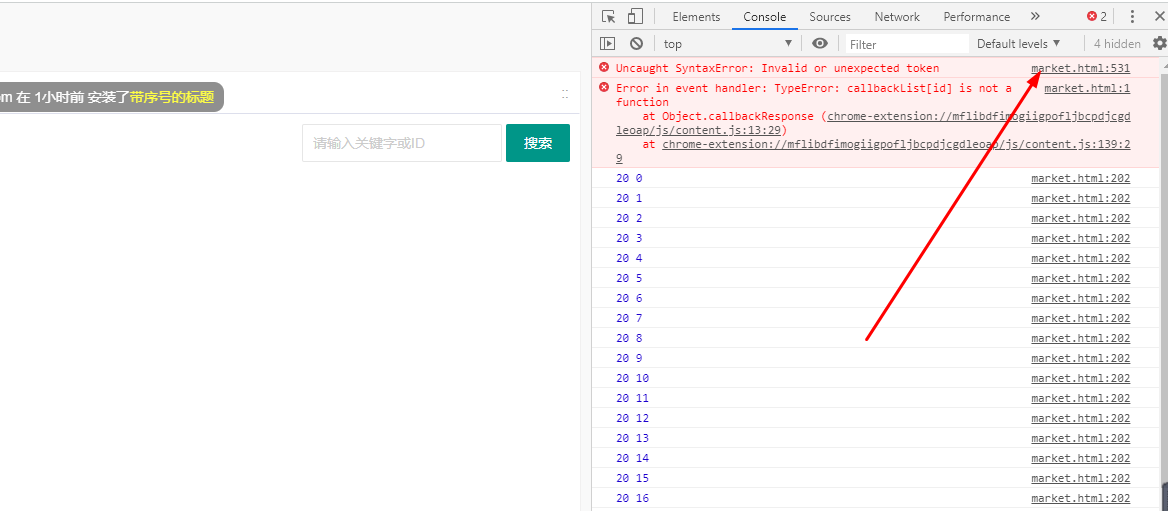Clear the console with the ban icon
This screenshot has width=1168, height=511.
point(636,44)
